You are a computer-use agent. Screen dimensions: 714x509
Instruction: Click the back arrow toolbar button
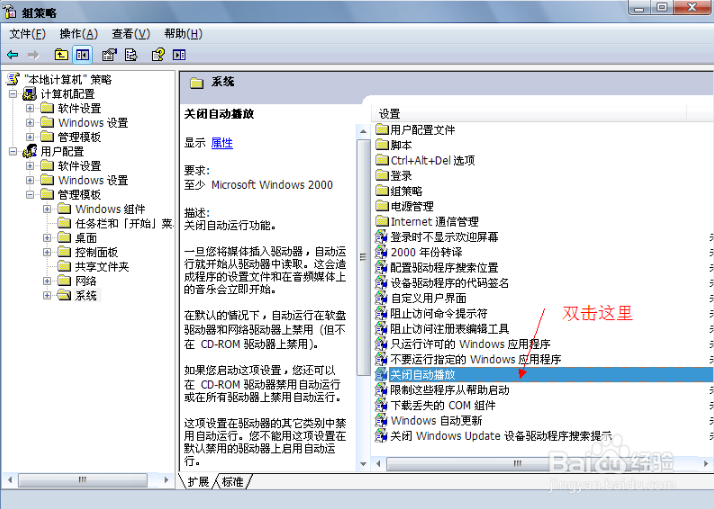(12, 55)
